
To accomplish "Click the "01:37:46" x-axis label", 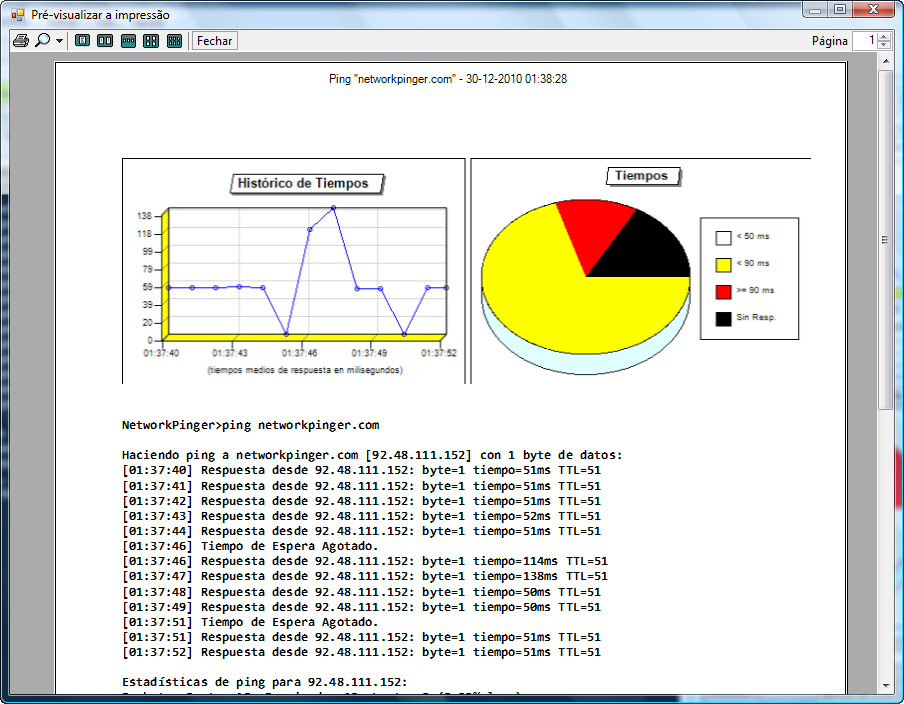I will [x=299, y=353].
